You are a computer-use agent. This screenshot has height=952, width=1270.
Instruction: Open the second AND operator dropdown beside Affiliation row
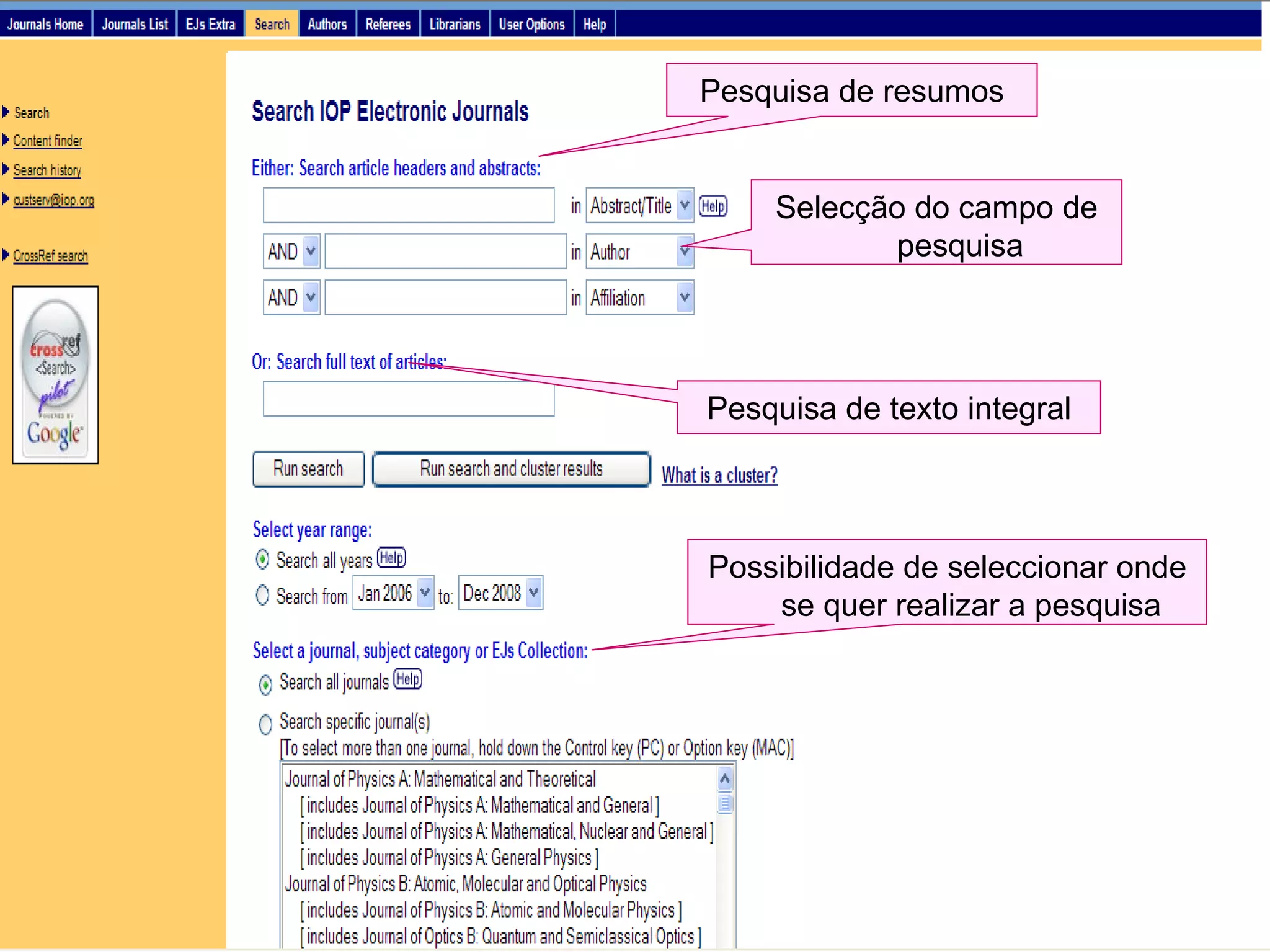(291, 297)
